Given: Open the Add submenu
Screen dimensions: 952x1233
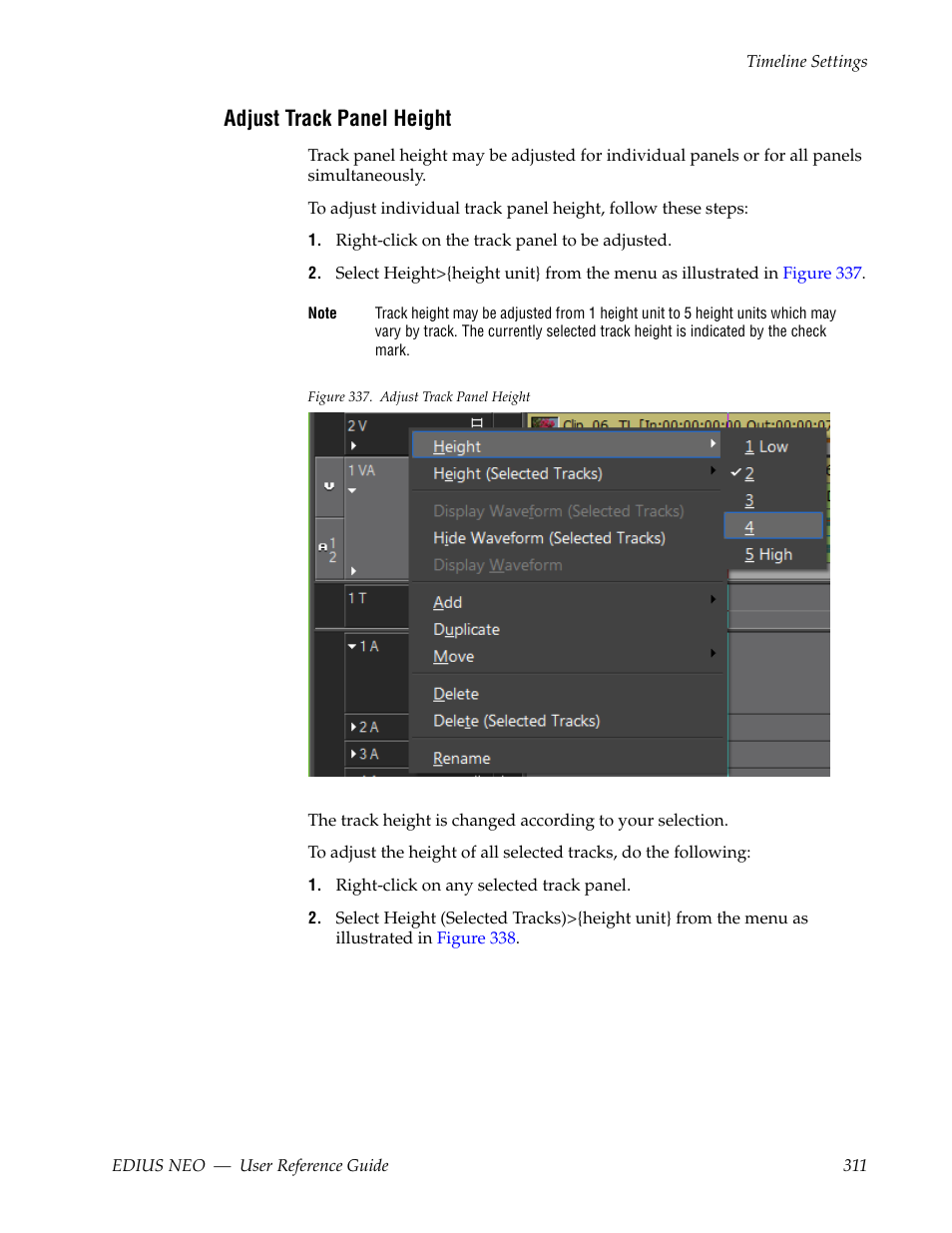Looking at the screenshot, I should click(566, 602).
